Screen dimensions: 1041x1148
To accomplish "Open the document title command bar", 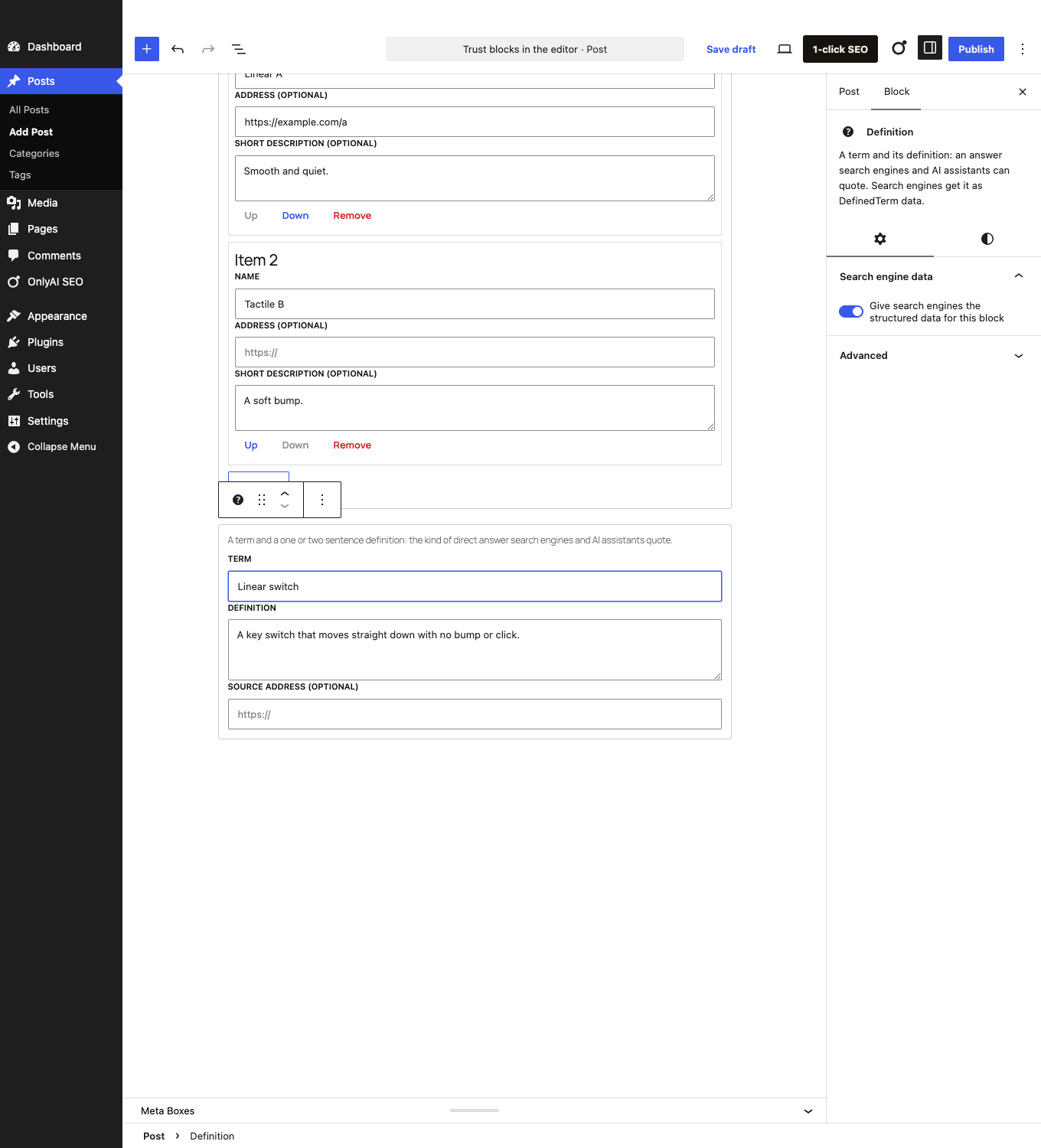I will tap(535, 49).
